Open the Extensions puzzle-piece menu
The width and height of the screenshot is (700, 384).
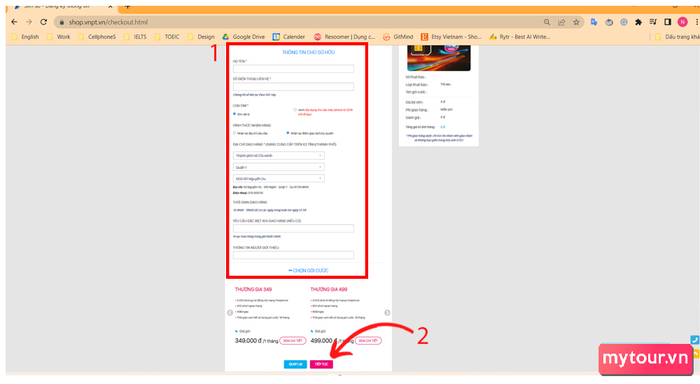(x=638, y=22)
